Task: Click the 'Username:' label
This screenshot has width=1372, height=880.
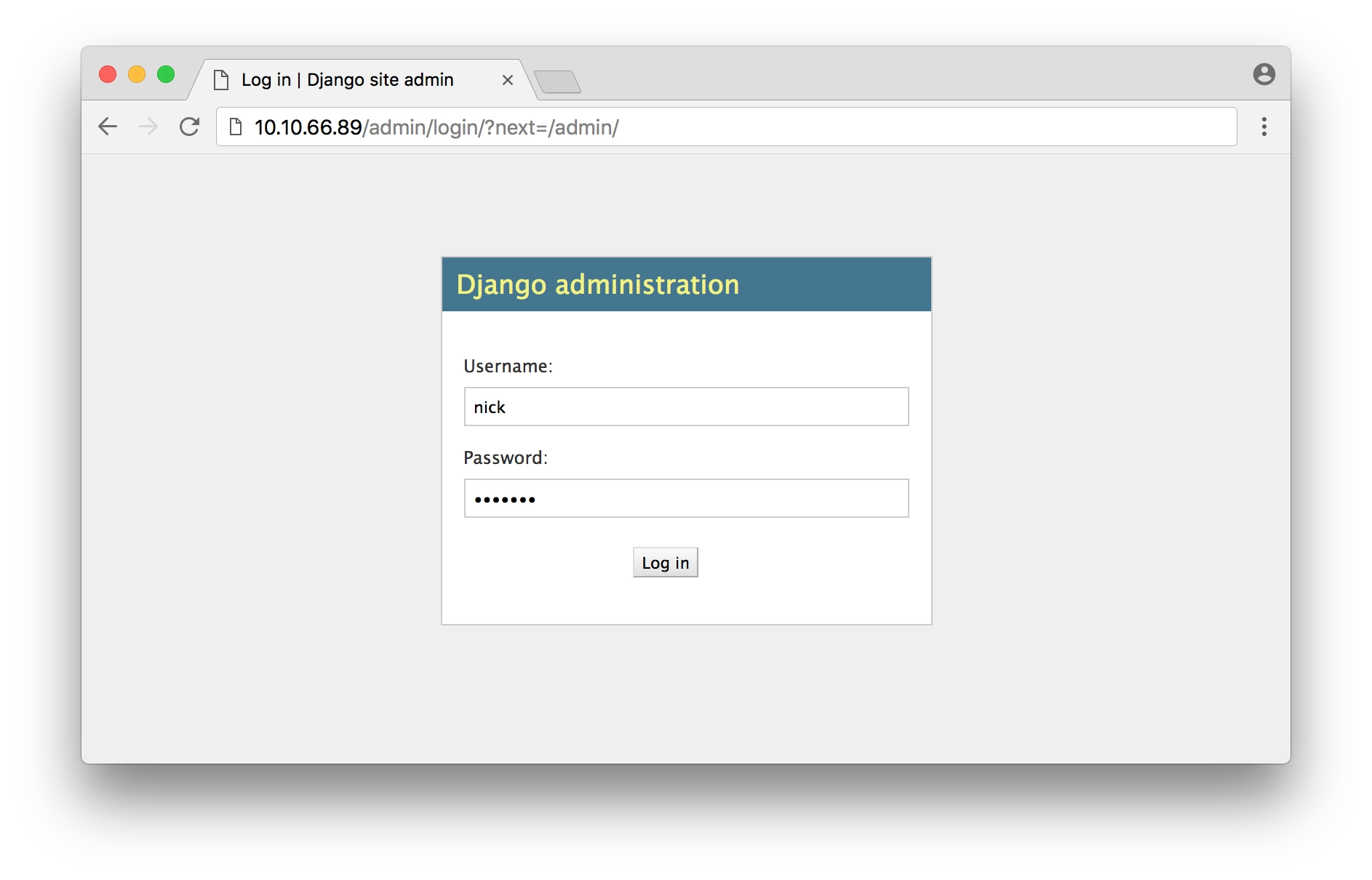Action: pos(508,367)
